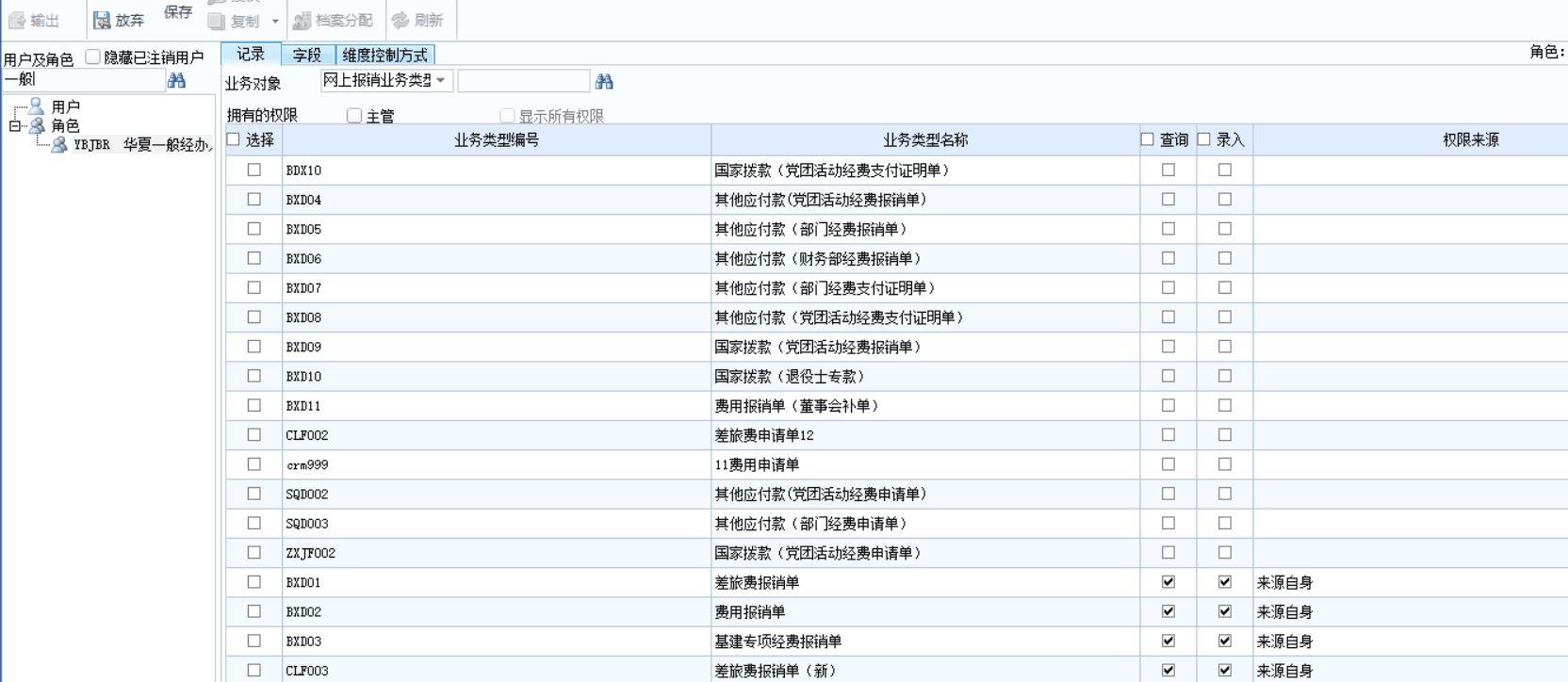1568x682 pixels.
Task: Switch to the 维度控制方式 tab
Action: click(x=384, y=55)
